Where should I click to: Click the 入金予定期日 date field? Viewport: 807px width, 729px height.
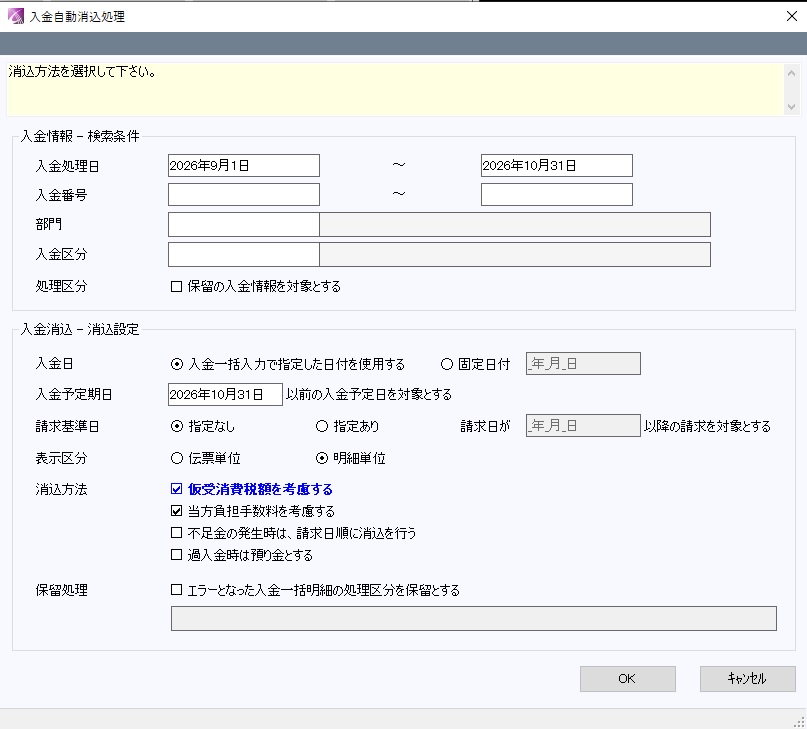coord(225,394)
